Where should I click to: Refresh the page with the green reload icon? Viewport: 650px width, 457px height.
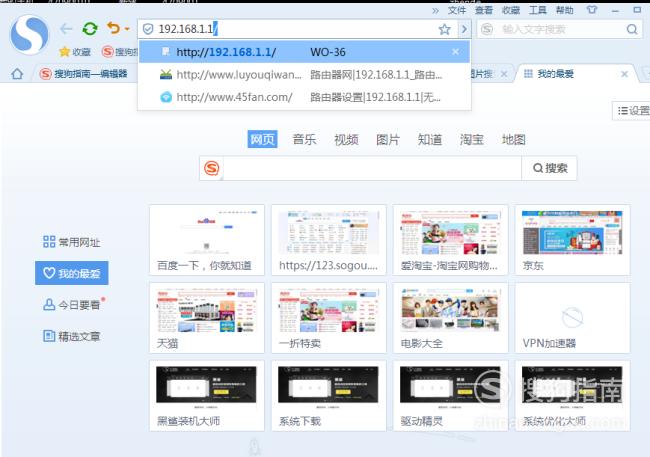pyautogui.click(x=90, y=29)
